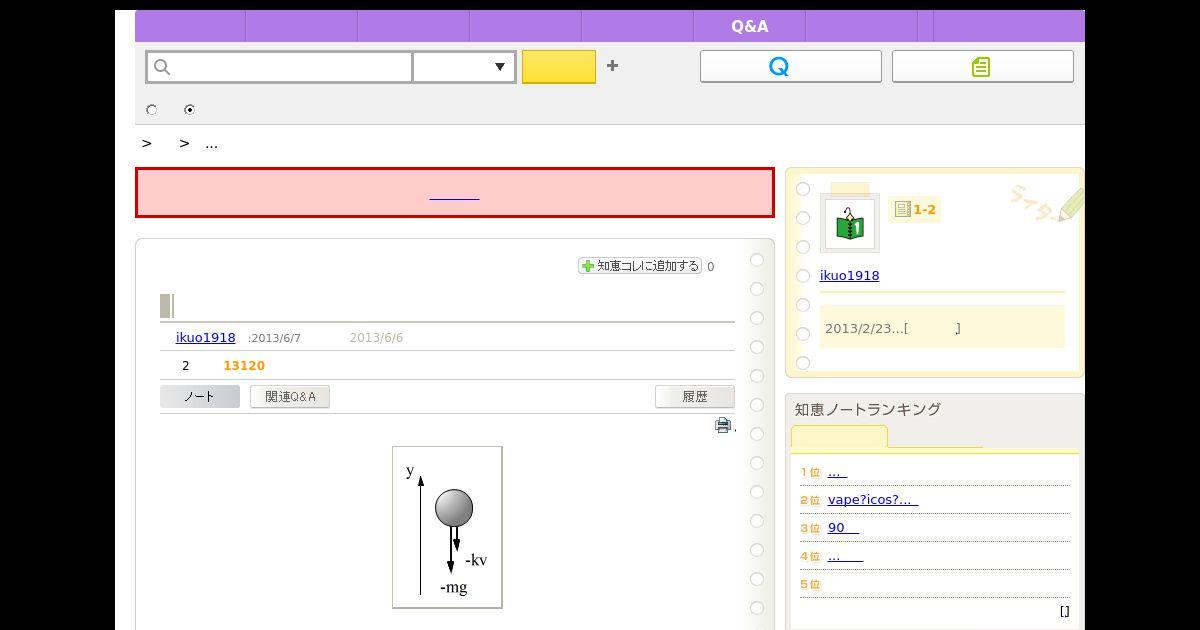Open the vape?icos?... ranking link
The image size is (1200, 630).
tap(873, 500)
